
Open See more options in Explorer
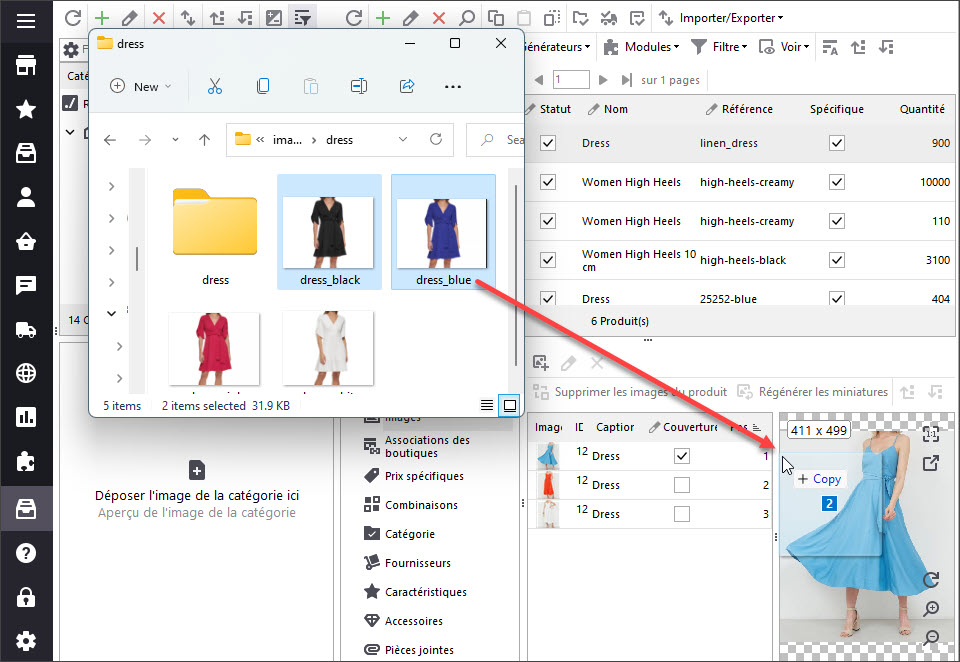pos(452,86)
